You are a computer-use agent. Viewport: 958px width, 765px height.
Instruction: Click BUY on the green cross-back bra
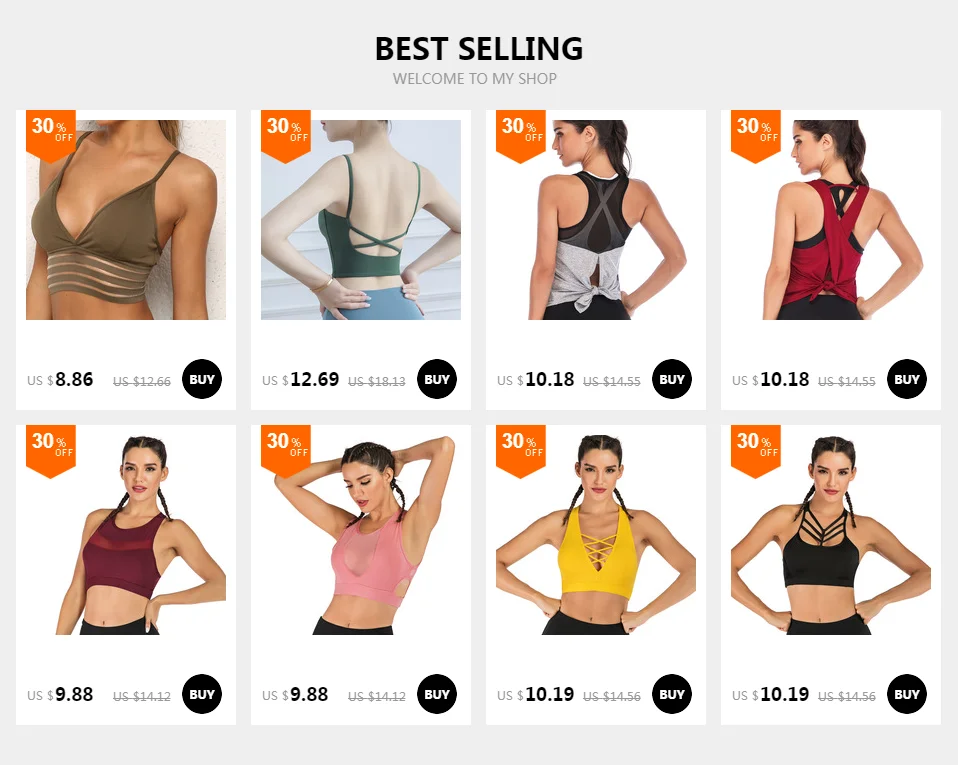click(x=437, y=379)
